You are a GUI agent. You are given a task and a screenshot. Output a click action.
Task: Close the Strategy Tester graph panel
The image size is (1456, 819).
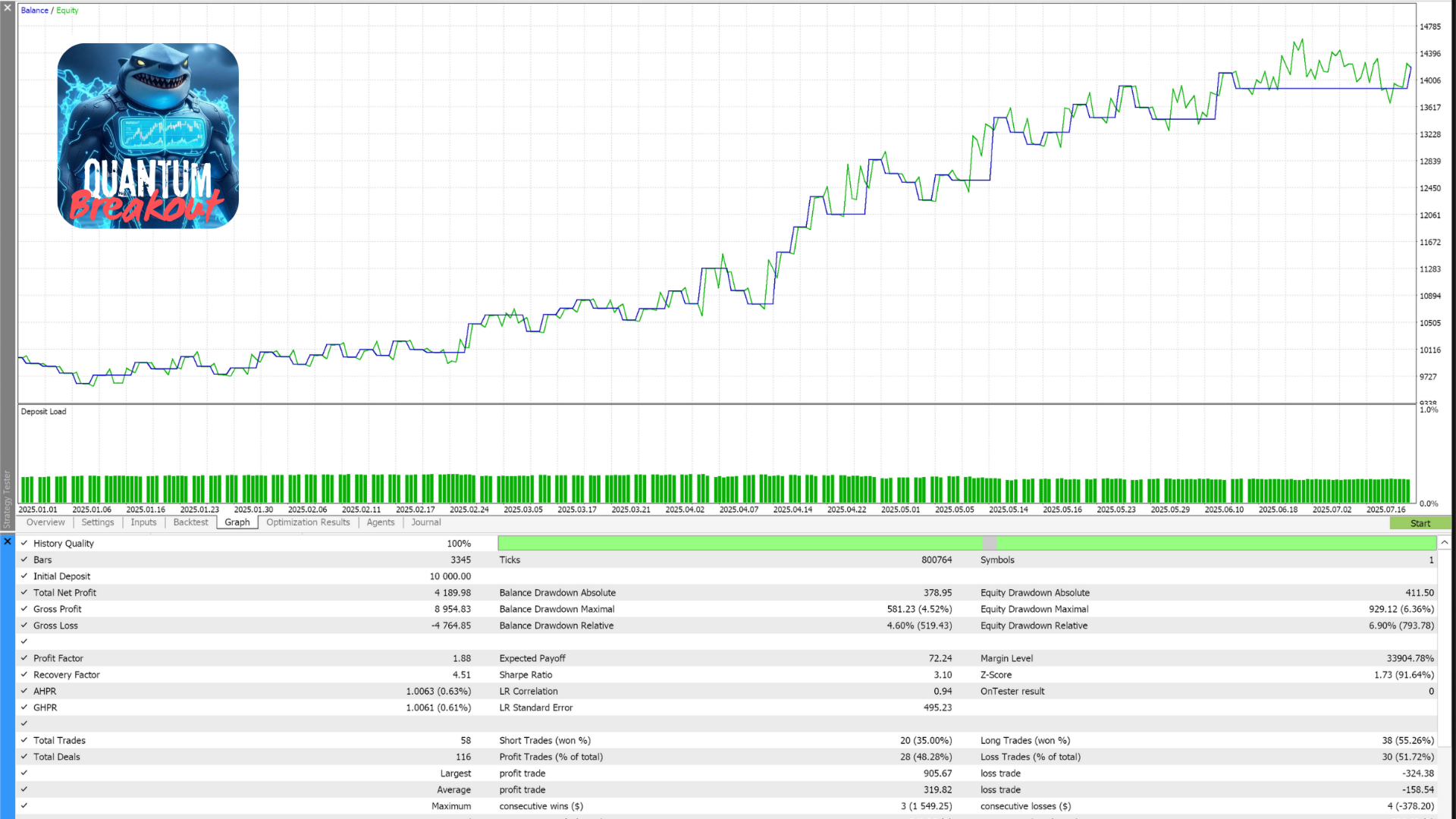pos(8,8)
